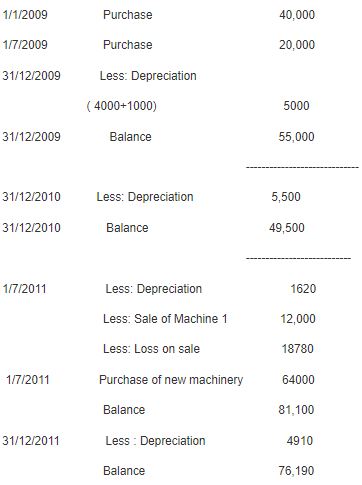Click Less: Sale of Machine 1

click(165, 319)
